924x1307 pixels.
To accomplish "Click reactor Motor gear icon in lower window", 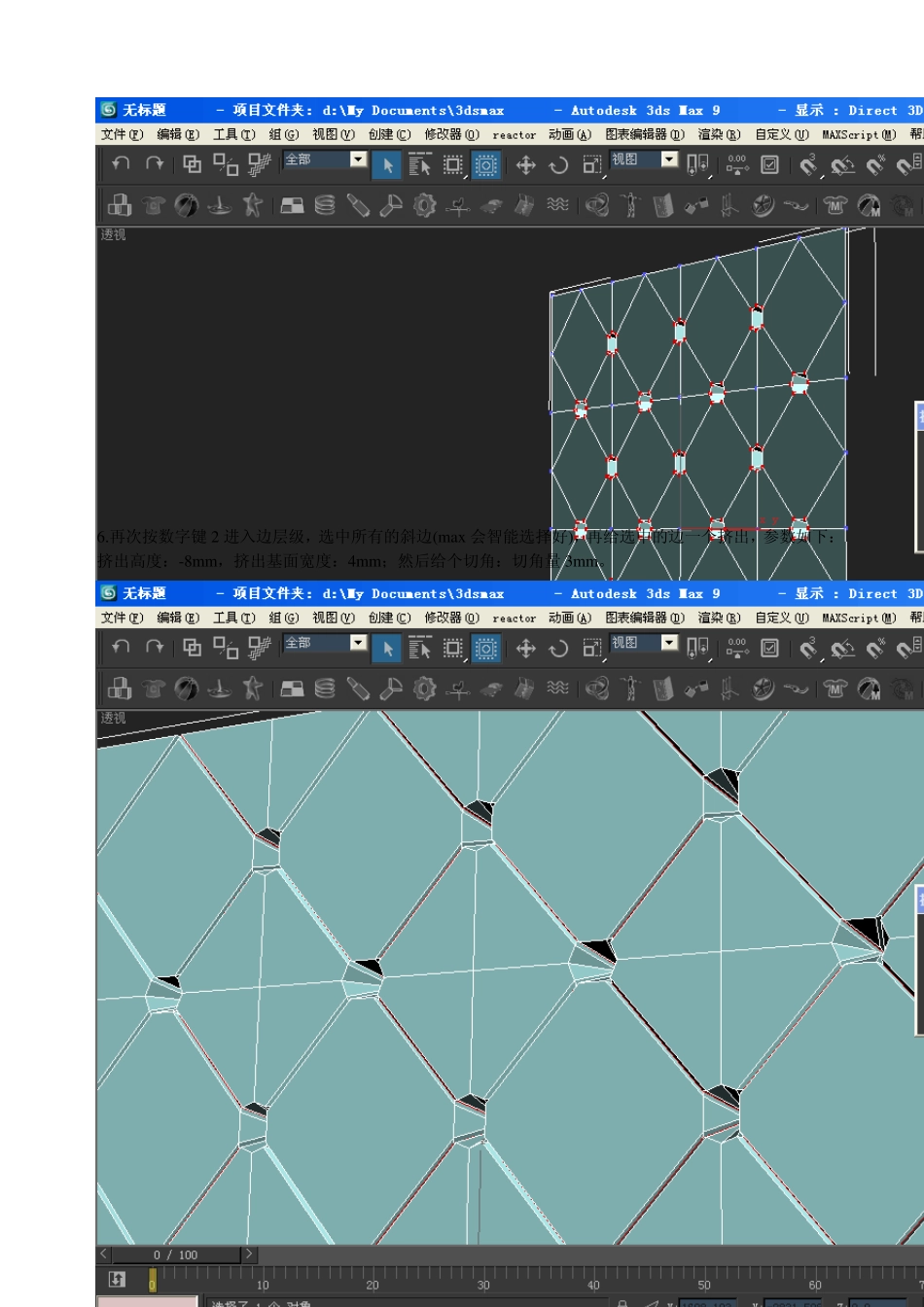I will [424, 689].
